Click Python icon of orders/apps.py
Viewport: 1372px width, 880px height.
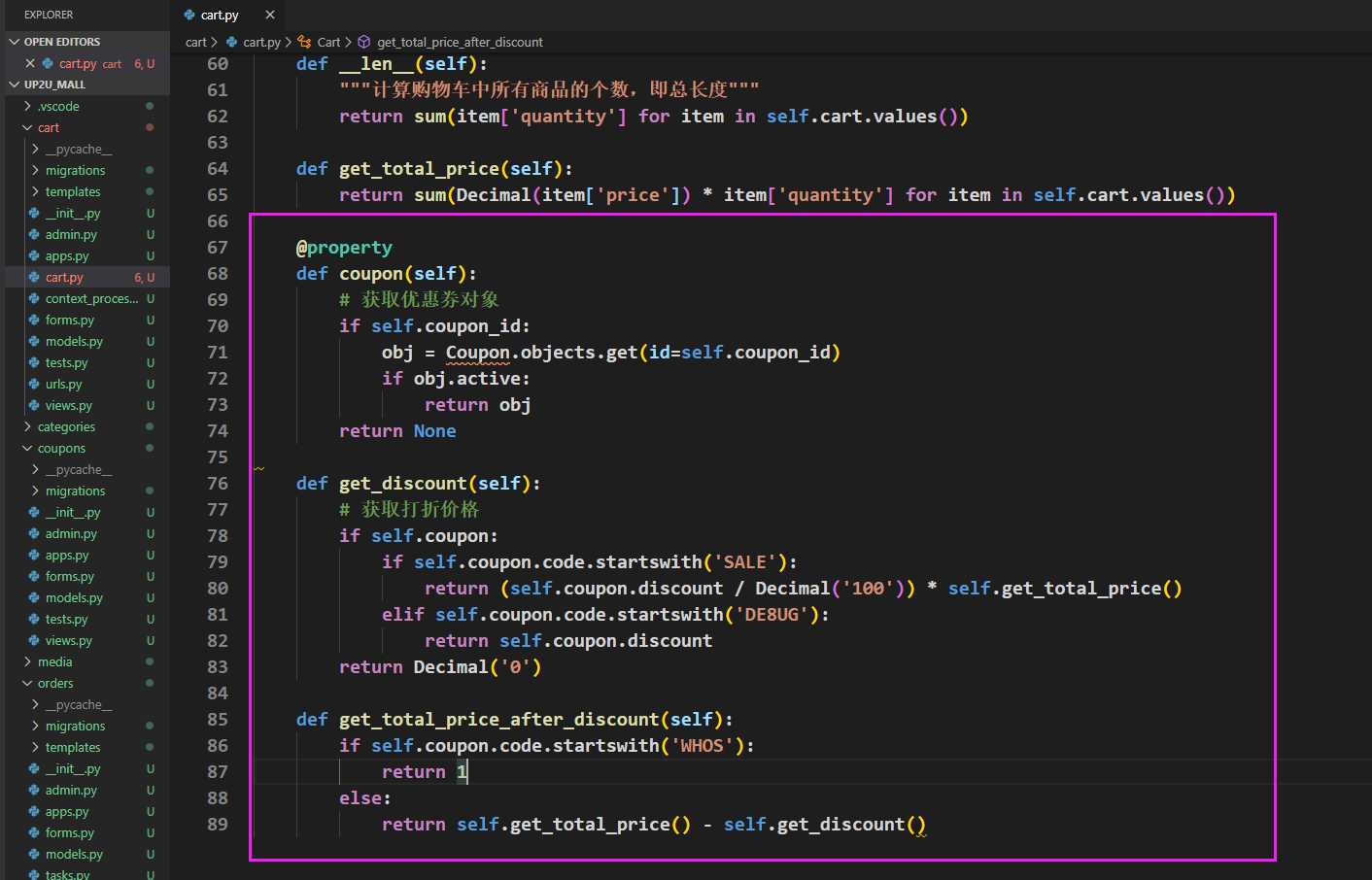click(x=35, y=811)
